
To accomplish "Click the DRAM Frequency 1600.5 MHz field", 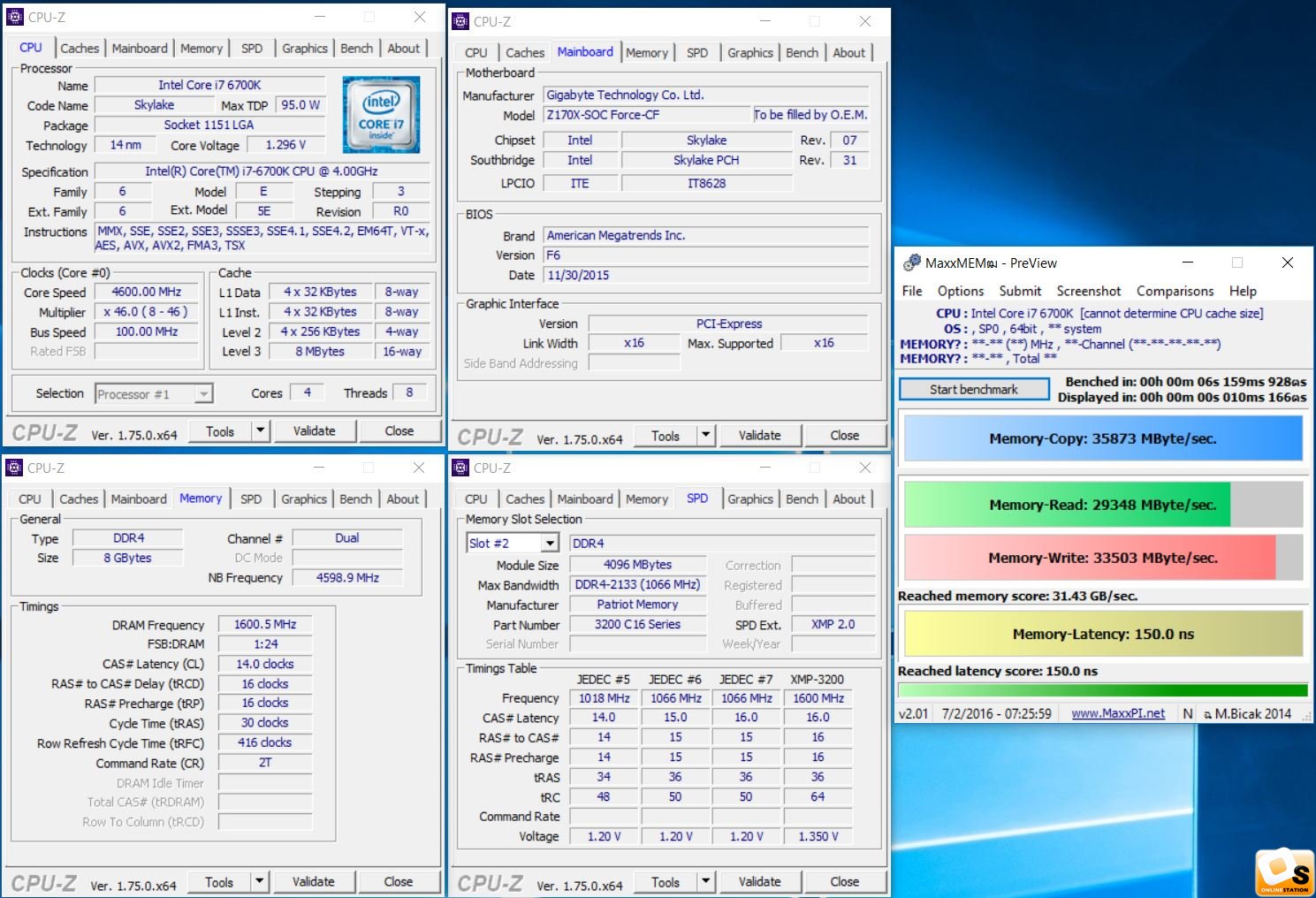I will point(265,624).
